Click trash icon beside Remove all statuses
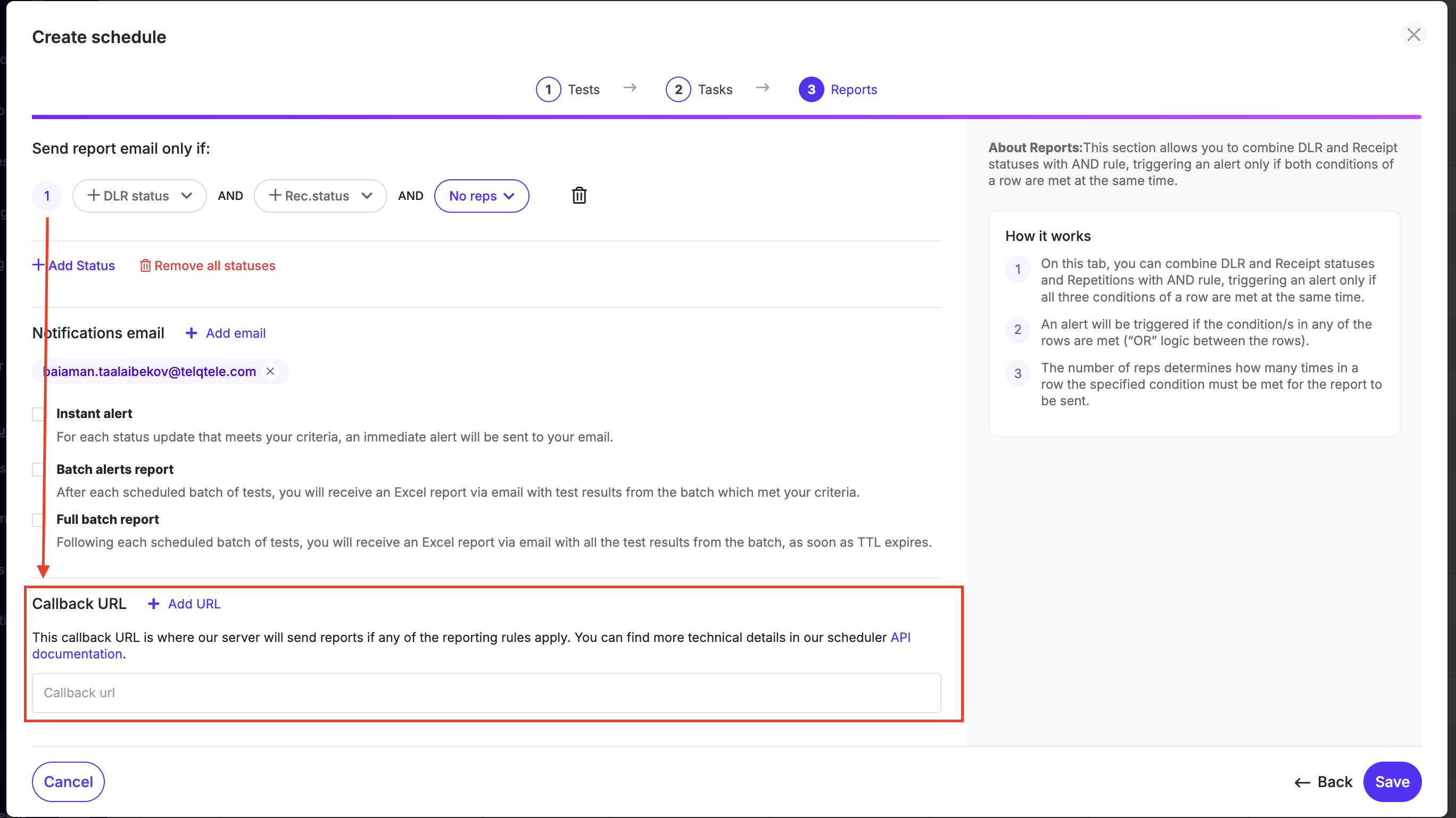This screenshot has width=1456, height=818. (145, 265)
